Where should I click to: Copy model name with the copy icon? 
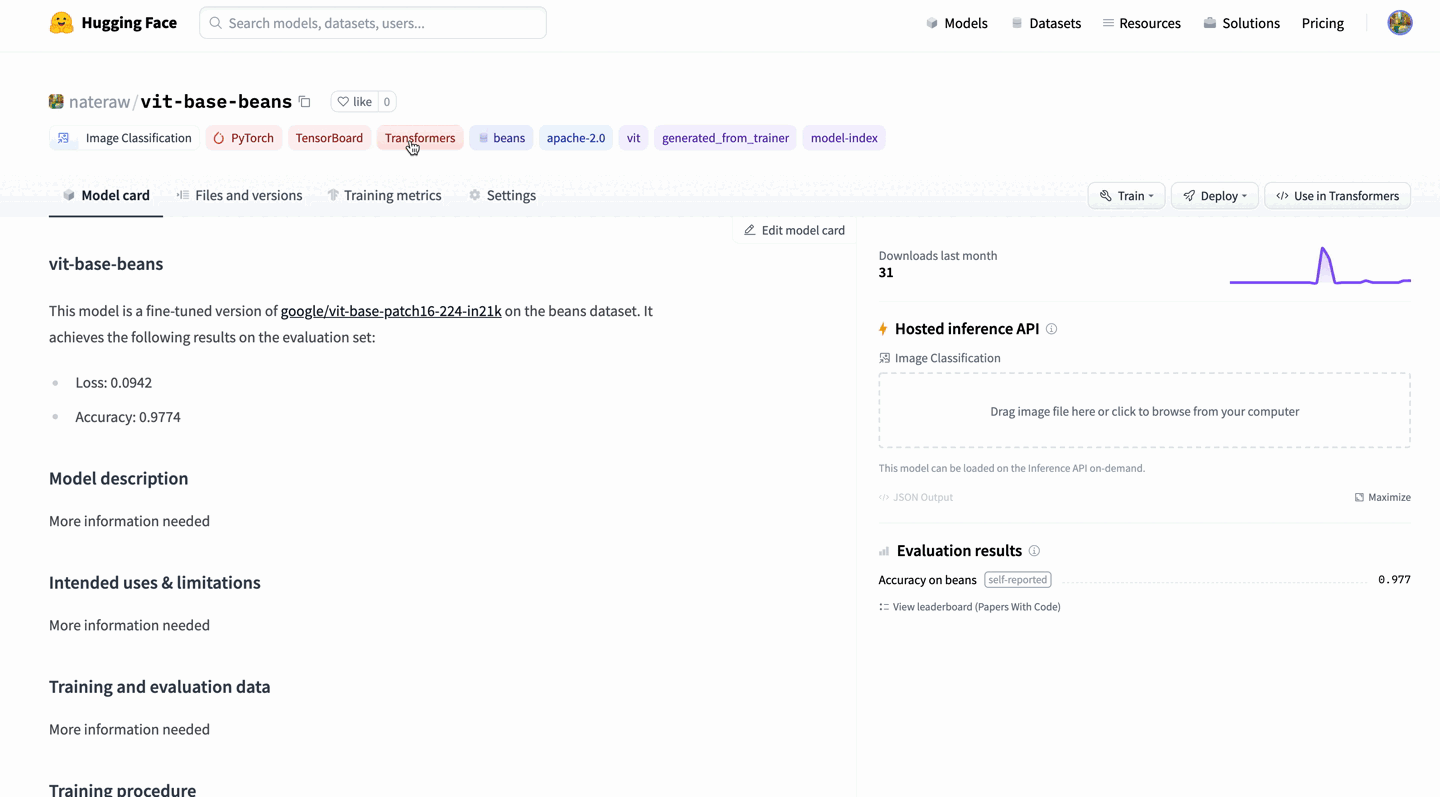pos(305,102)
